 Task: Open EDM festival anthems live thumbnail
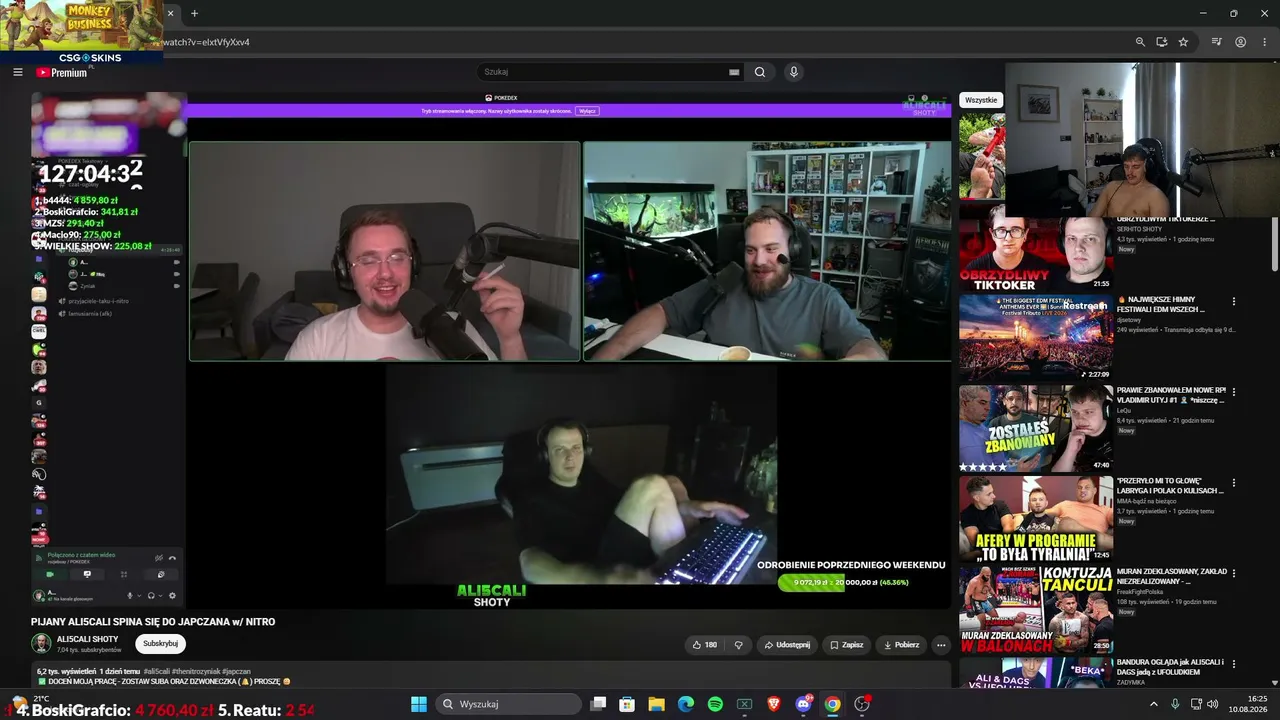click(x=1036, y=337)
